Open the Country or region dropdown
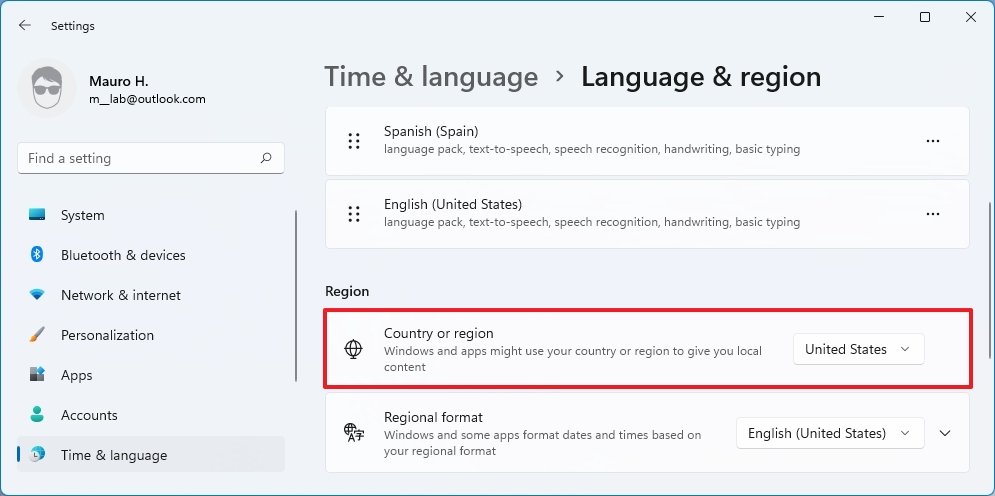The width and height of the screenshot is (995, 496). [858, 349]
